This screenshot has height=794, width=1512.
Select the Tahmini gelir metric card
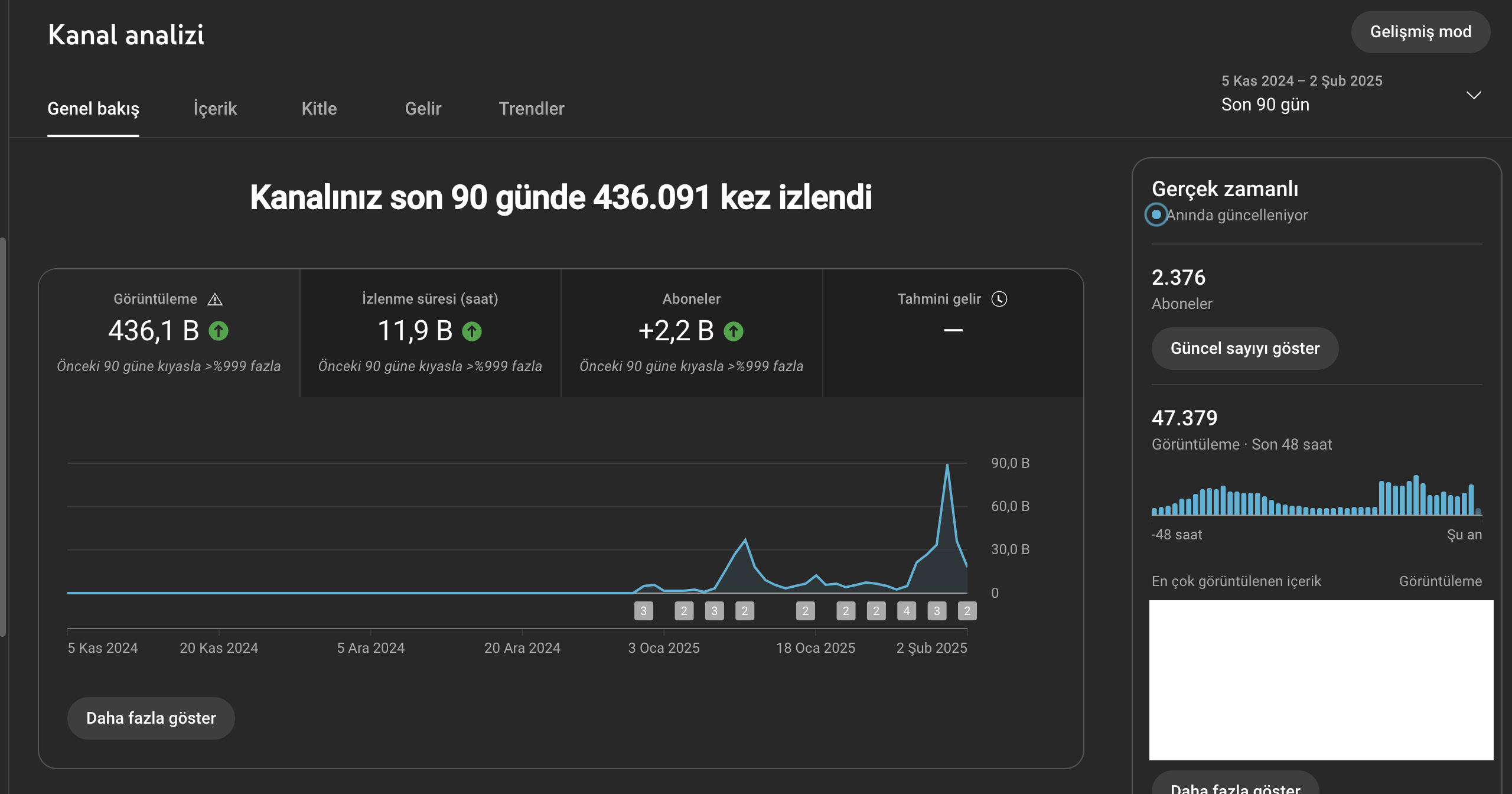tap(953, 333)
